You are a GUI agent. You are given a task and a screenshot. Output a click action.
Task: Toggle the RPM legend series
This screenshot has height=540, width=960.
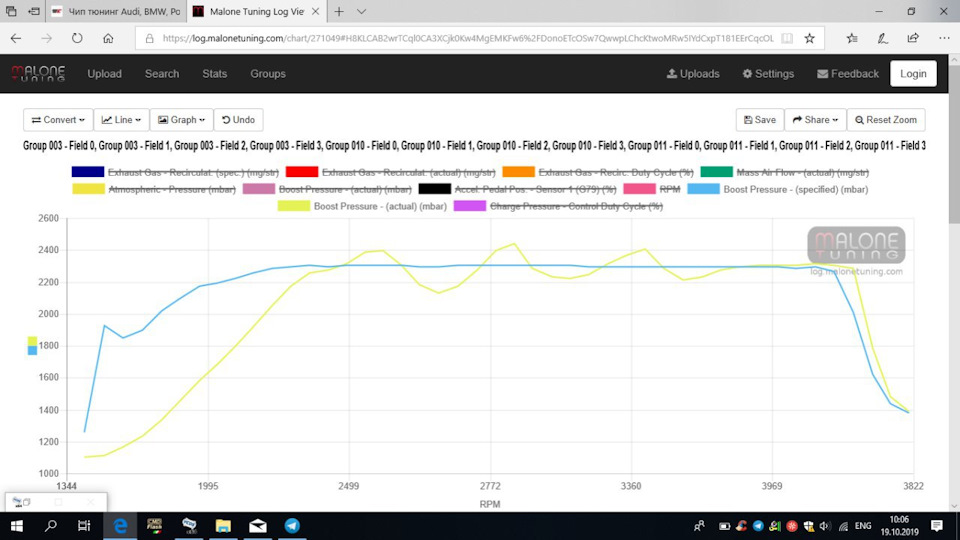click(651, 189)
